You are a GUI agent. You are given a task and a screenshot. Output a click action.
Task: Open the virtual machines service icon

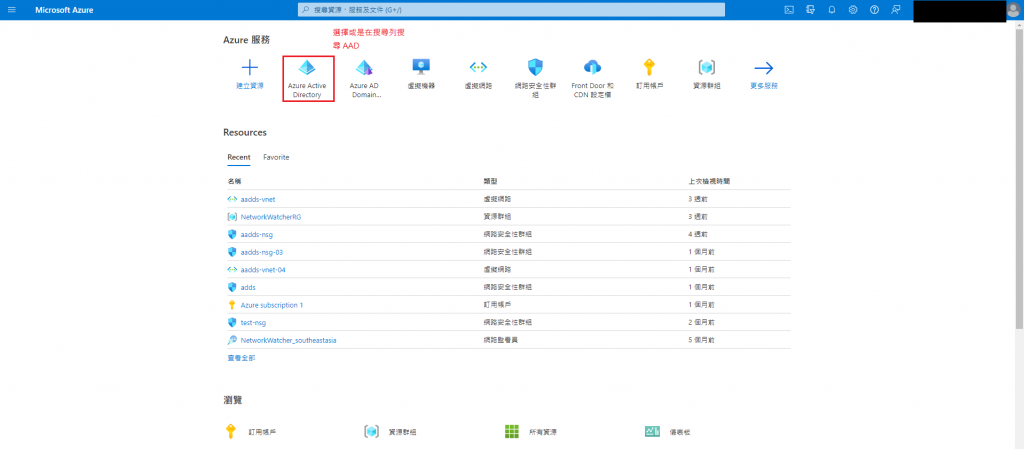(421, 67)
